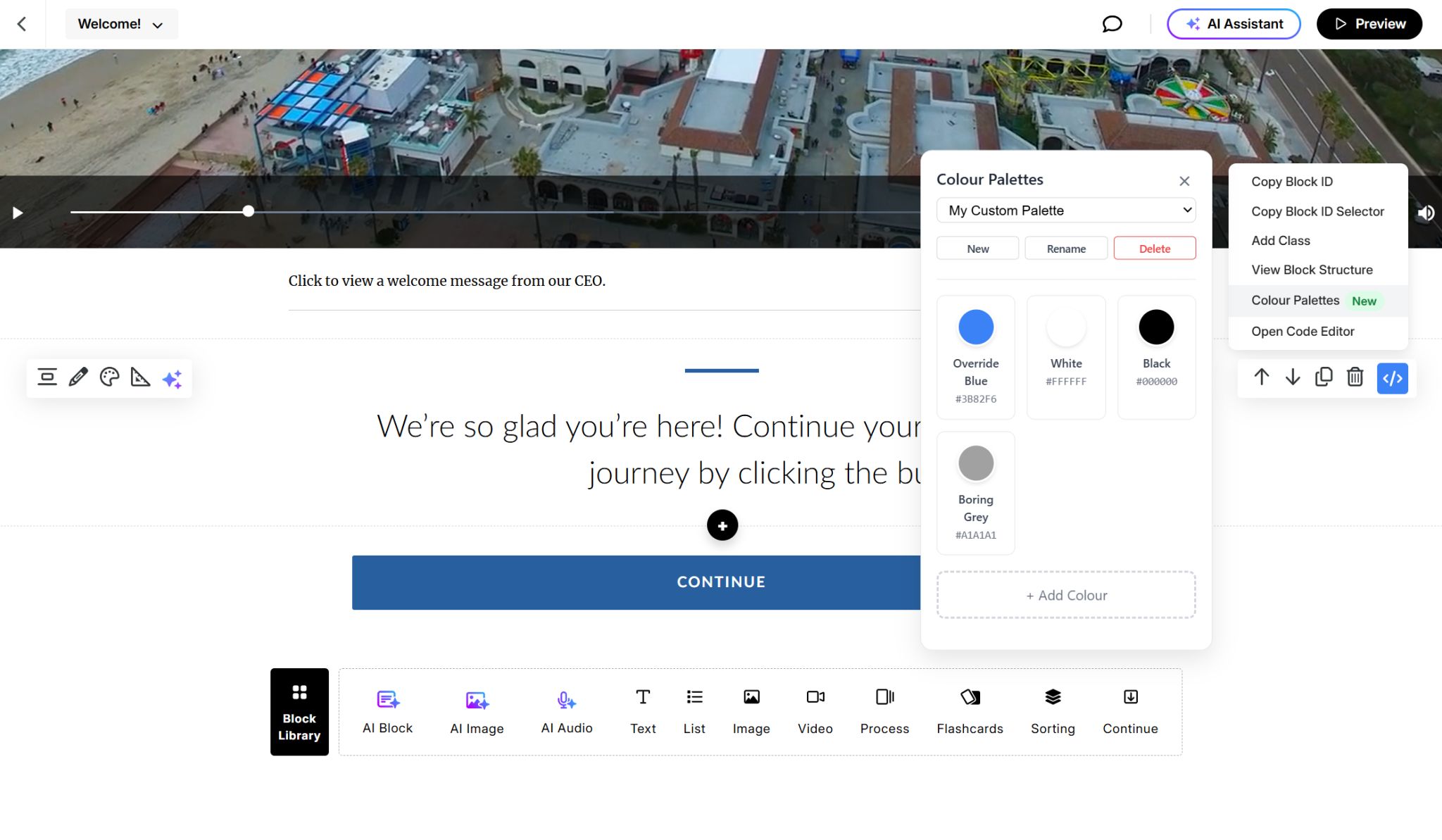This screenshot has width=1442, height=840.
Task: Move block up with the arrow icon
Action: [x=1261, y=377]
